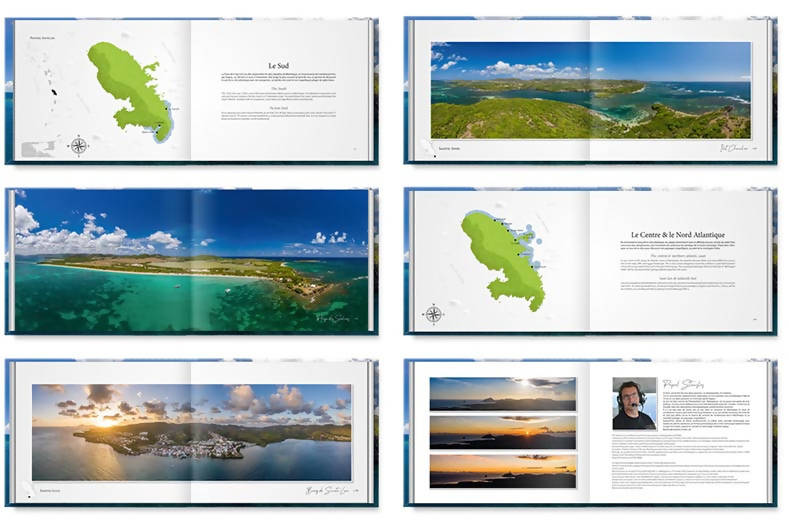Click the author biography text block
Screen dimensions: 789x524
point(690,440)
